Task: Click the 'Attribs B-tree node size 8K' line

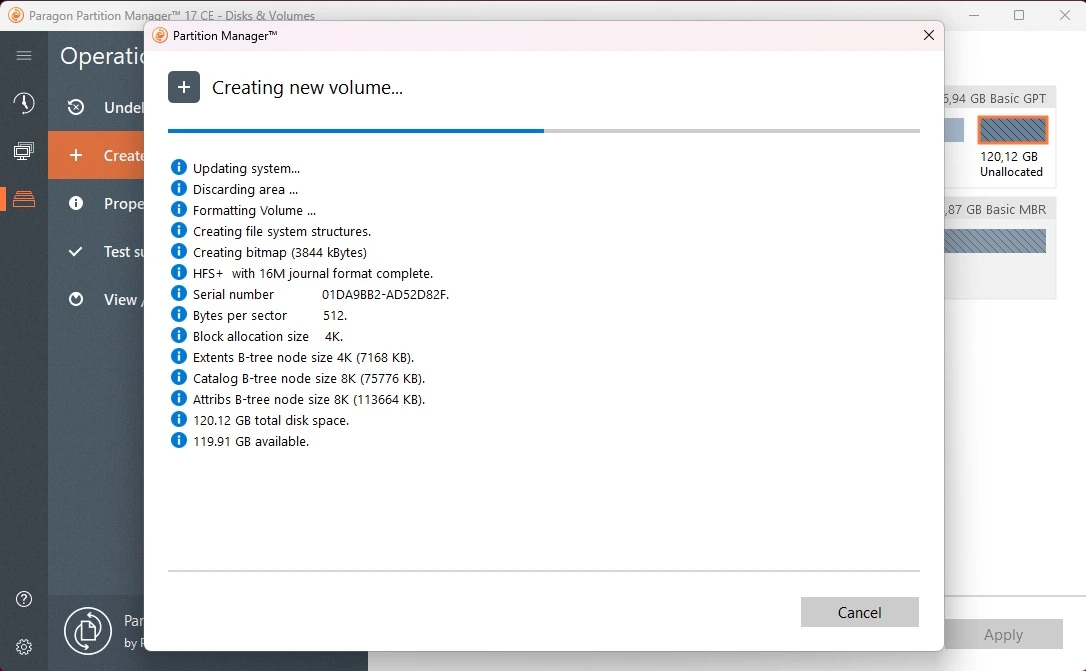Action: point(309,400)
